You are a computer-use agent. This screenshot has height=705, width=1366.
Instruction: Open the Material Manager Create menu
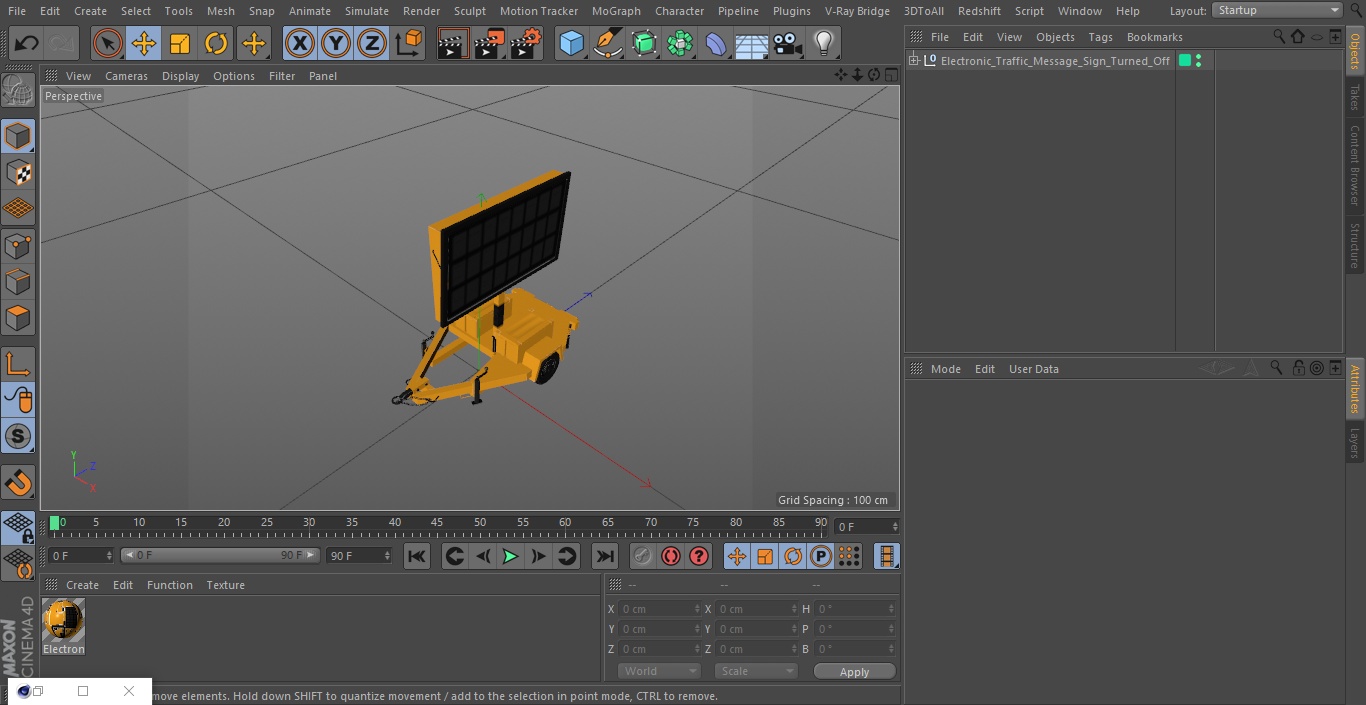coord(82,585)
